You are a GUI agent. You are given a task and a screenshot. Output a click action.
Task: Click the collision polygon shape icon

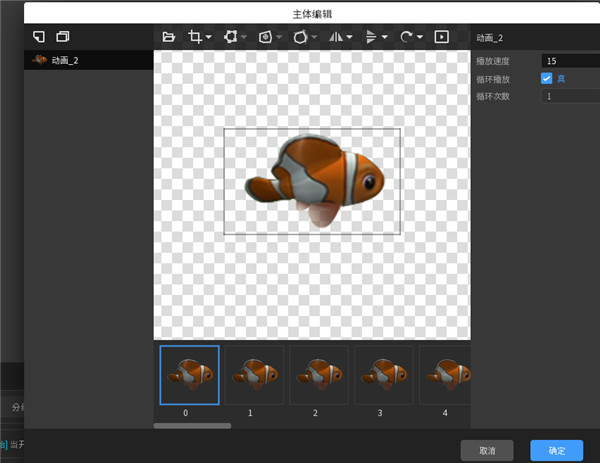[x=301, y=37]
